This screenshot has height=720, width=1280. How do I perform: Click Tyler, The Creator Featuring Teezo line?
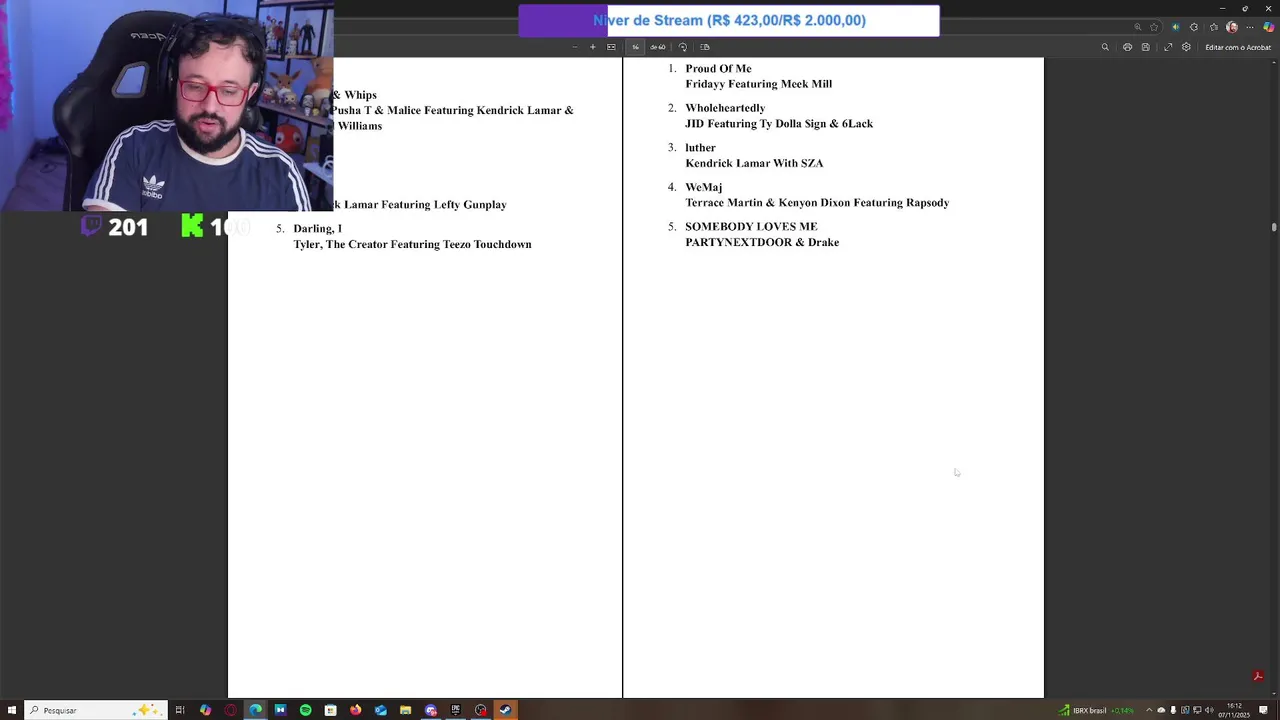tap(412, 244)
